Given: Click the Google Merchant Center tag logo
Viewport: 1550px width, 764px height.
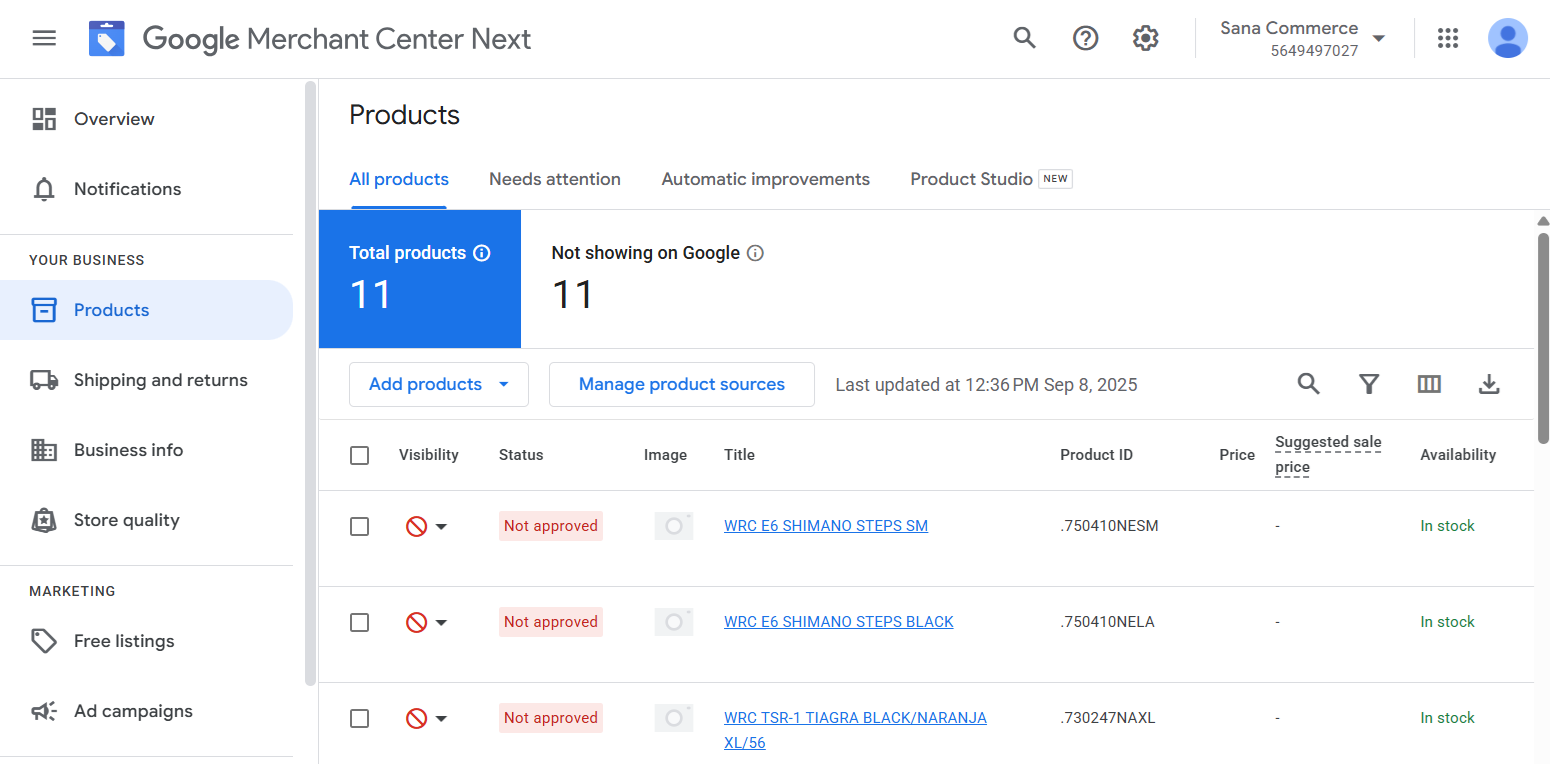Looking at the screenshot, I should point(107,39).
